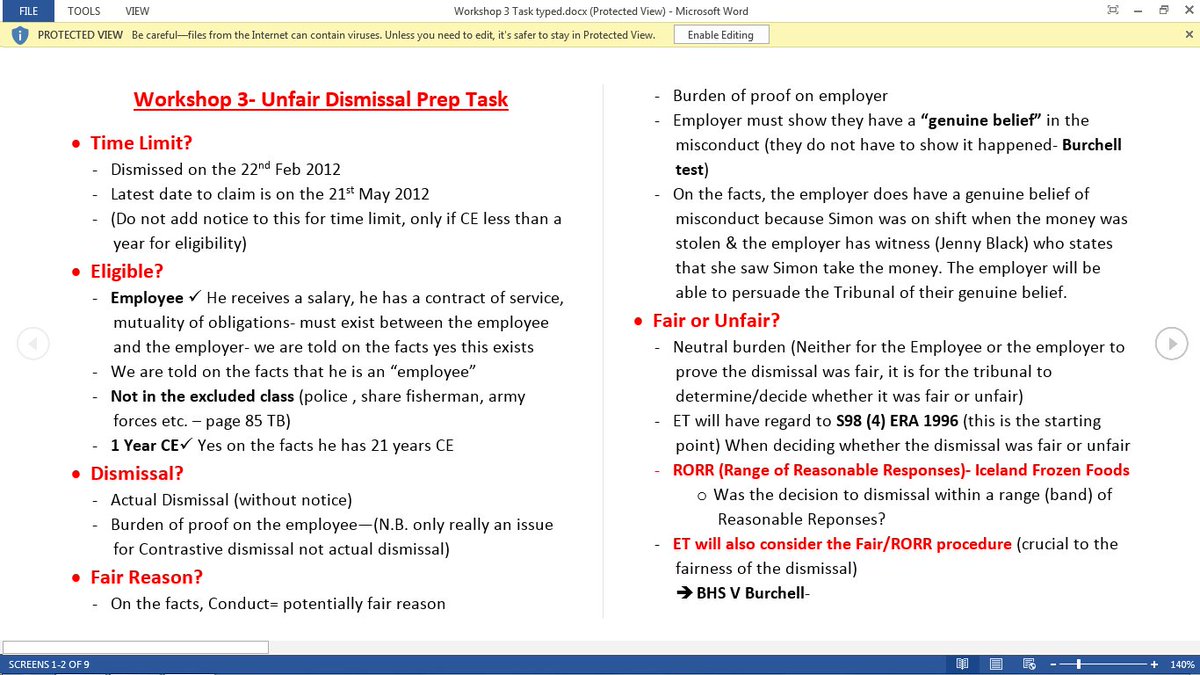Open zoom dialog via 140% label
The width and height of the screenshot is (1200, 675).
pyautogui.click(x=1181, y=664)
